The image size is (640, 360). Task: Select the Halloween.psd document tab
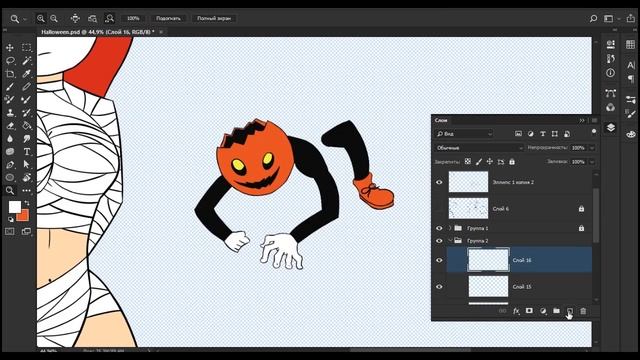point(98,31)
